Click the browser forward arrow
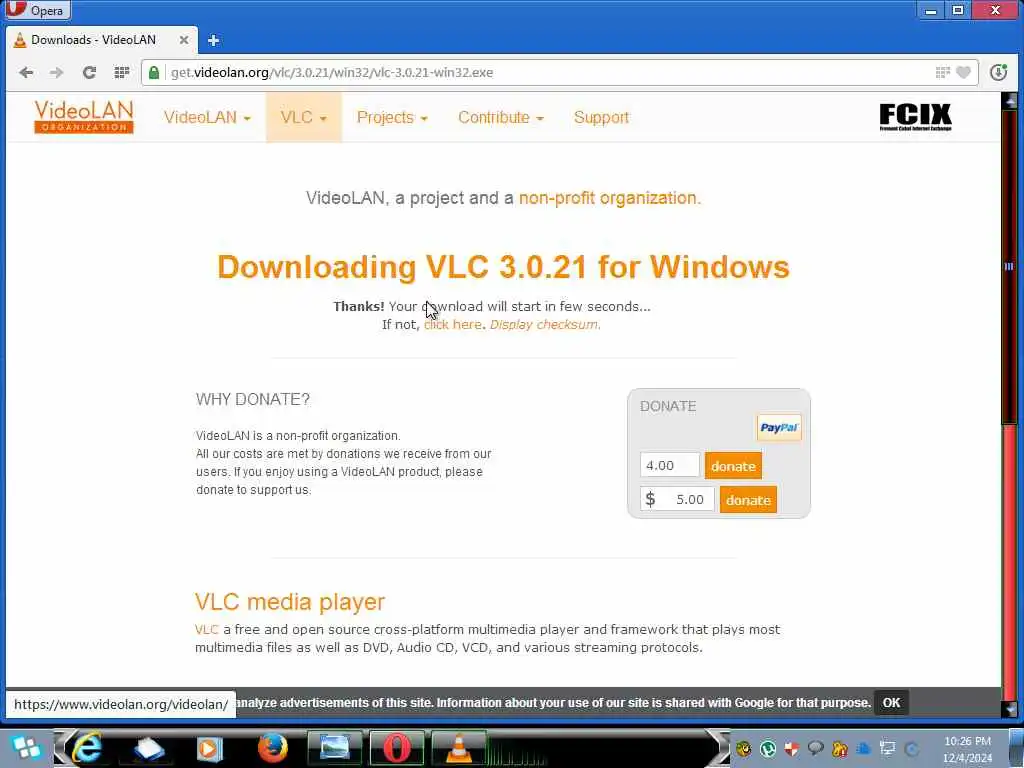The height and width of the screenshot is (768, 1024). (x=57, y=72)
